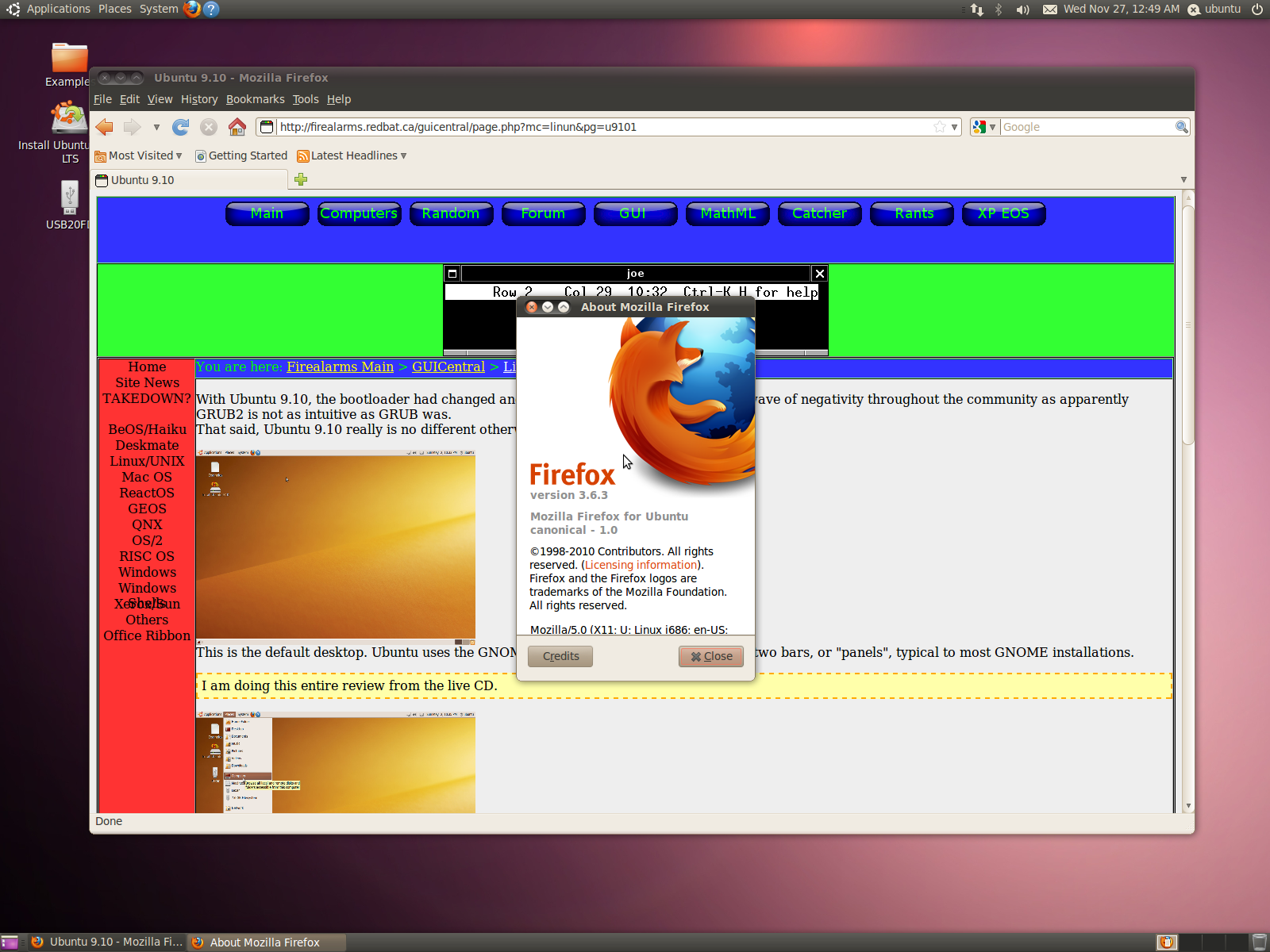Open recent pages history dropdown arrow
Viewport: 1270px width, 952px height.
[156, 127]
